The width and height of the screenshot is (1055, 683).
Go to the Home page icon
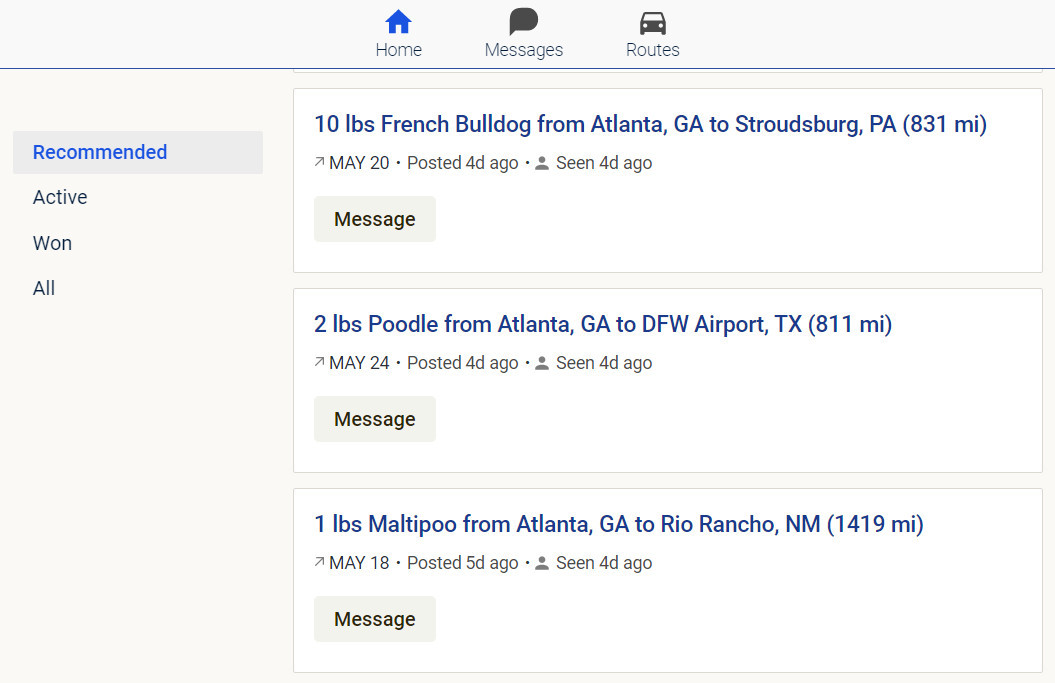point(398,22)
